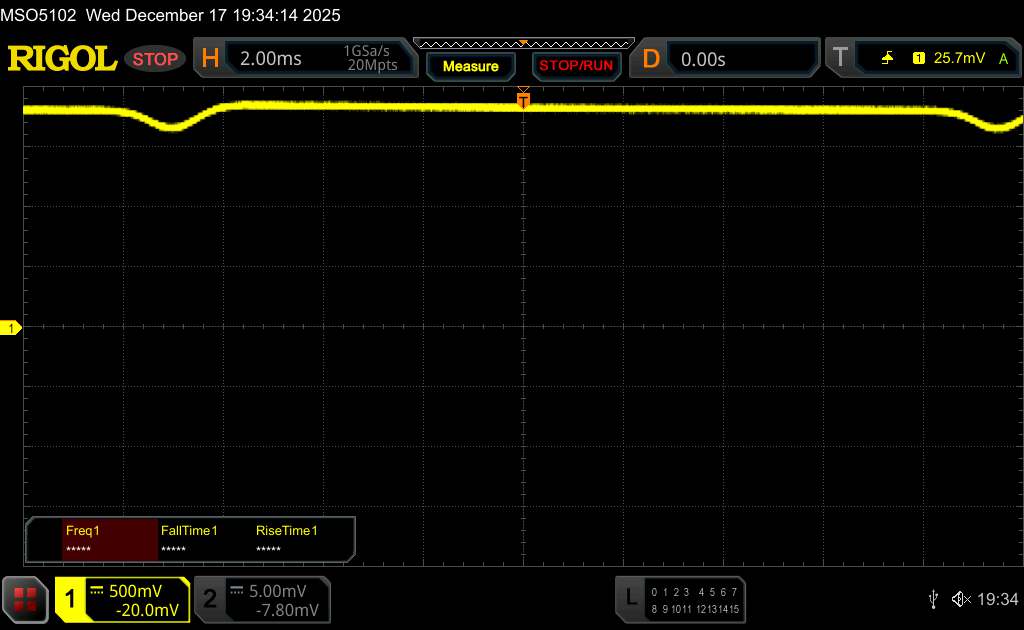This screenshot has height=630, width=1024.
Task: Select channel 1 500mV vertical scale
Action: pyautogui.click(x=135, y=591)
